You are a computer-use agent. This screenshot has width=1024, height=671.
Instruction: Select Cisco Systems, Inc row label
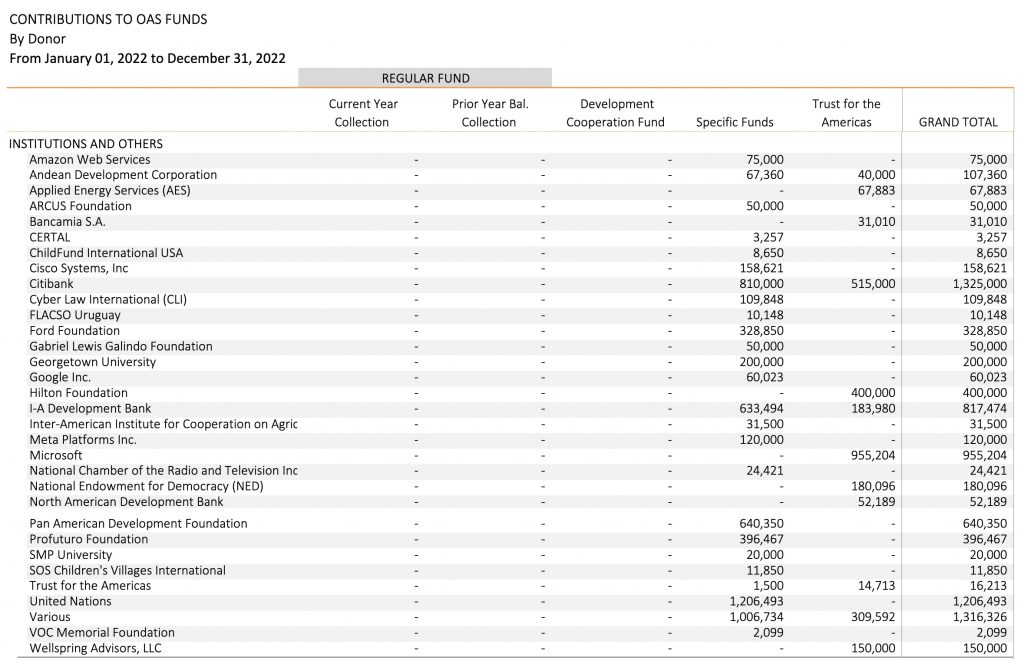coord(78,269)
